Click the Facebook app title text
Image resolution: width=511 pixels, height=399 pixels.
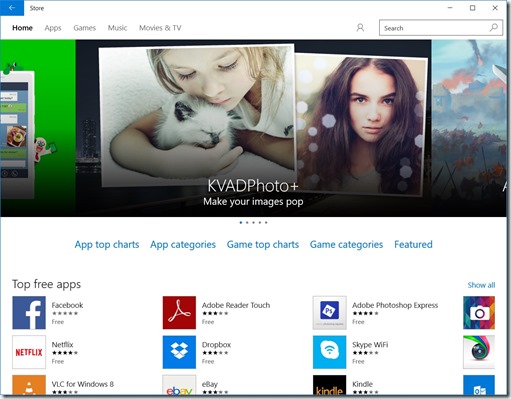pyautogui.click(x=67, y=305)
